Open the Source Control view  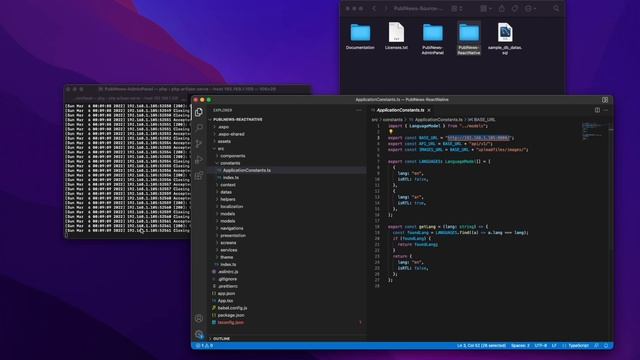(199, 144)
